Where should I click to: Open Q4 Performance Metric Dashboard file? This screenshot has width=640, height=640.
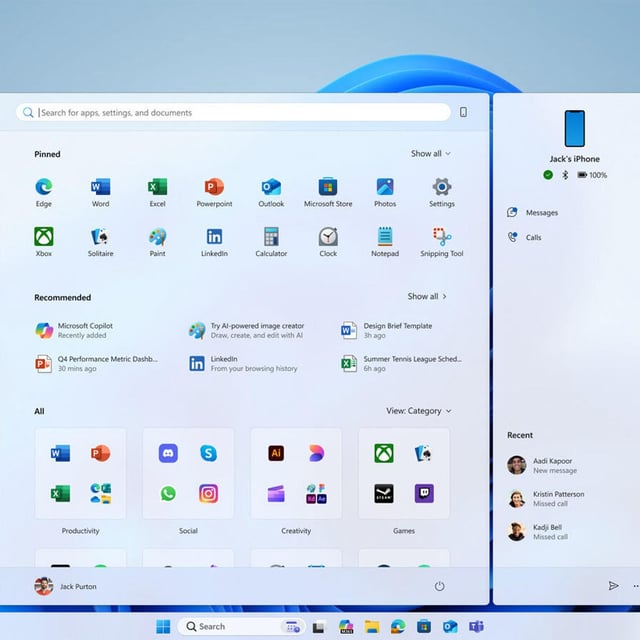(96, 363)
